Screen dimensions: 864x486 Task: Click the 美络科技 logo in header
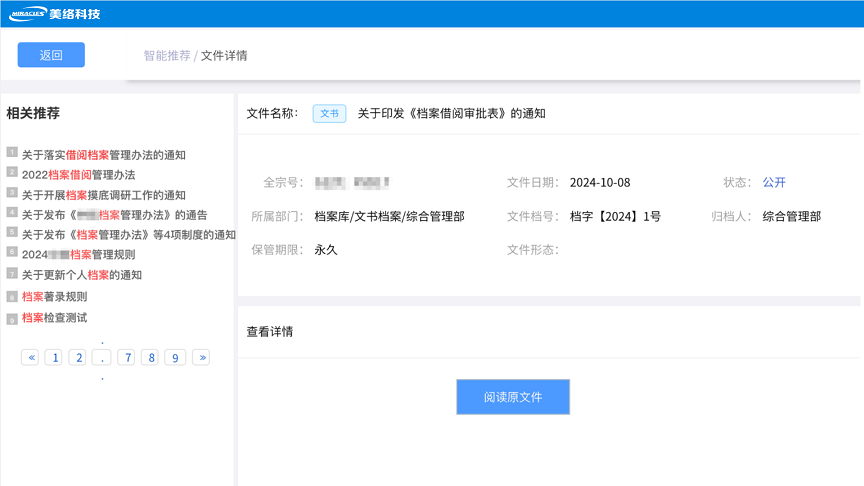point(55,14)
